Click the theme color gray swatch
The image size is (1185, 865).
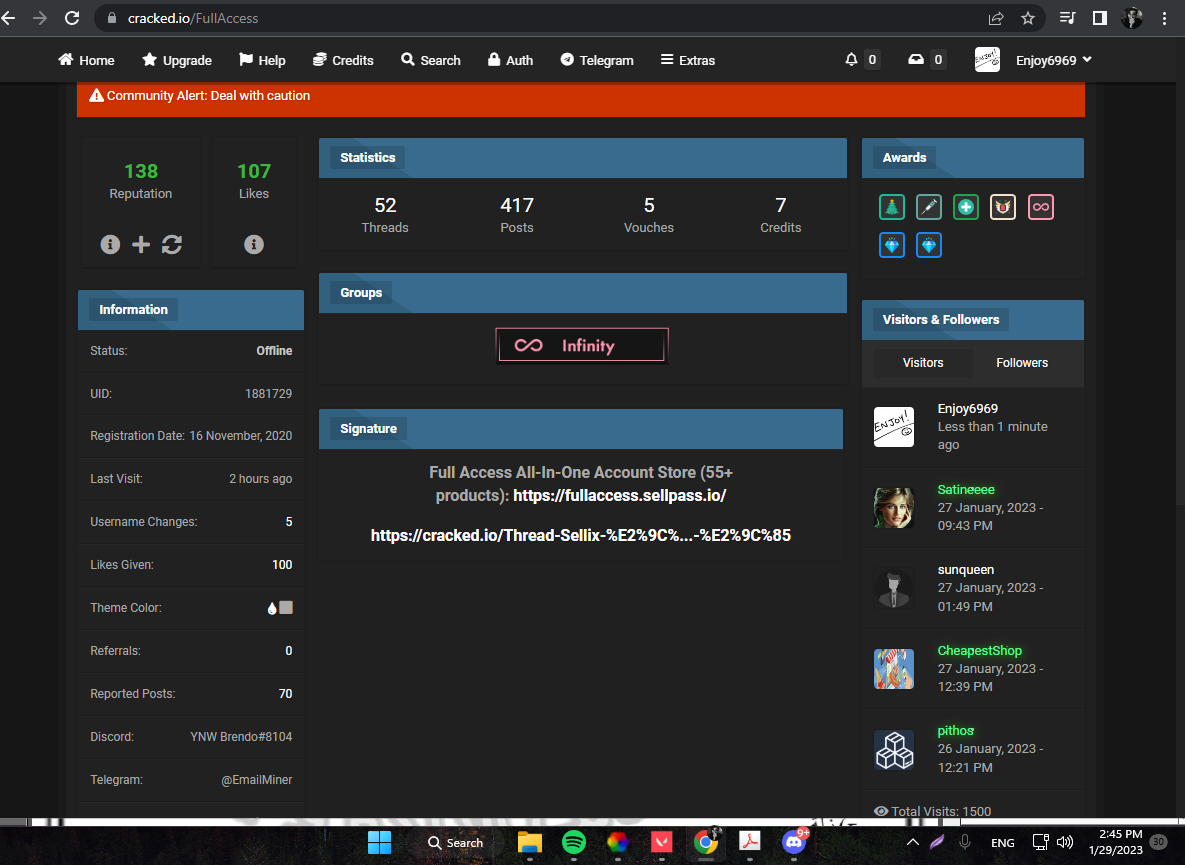coord(286,607)
